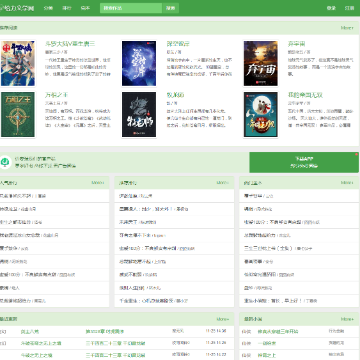
Task: Open the 斗罗大陆V重生唐三 book cover
Action: click(18, 63)
